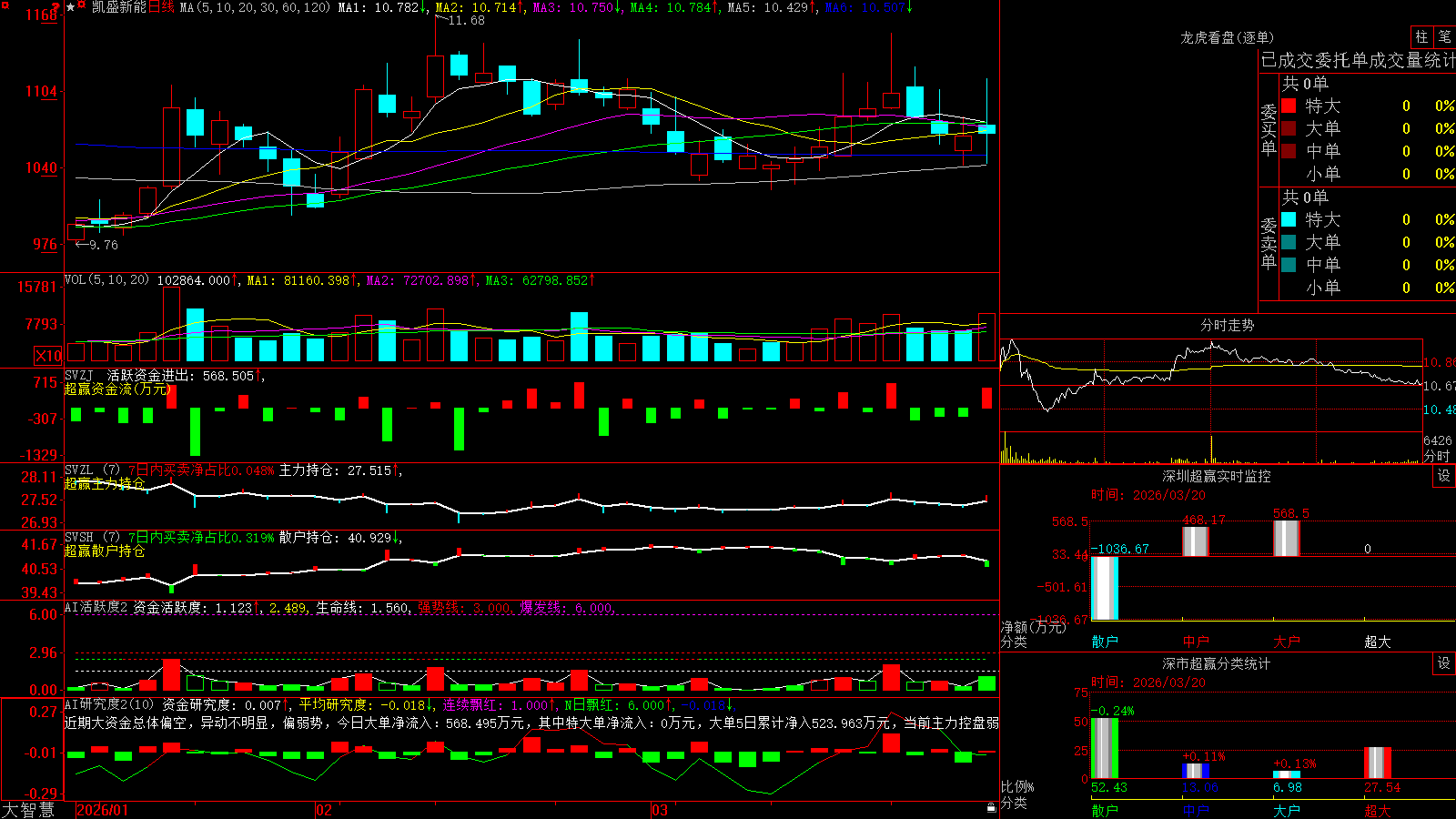Click the 凯盛新能 stock name

coord(119,7)
